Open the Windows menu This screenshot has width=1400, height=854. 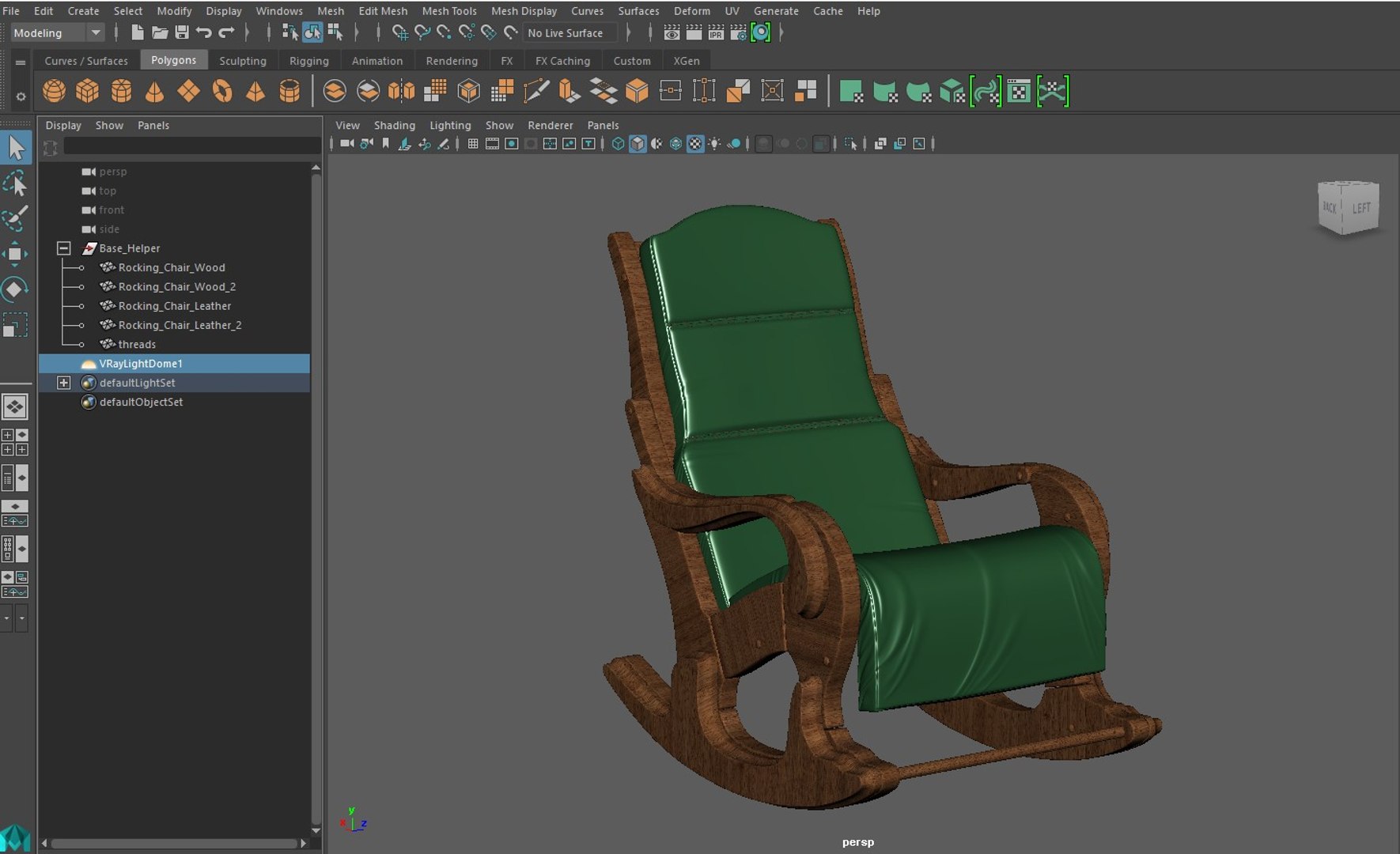[x=279, y=11]
